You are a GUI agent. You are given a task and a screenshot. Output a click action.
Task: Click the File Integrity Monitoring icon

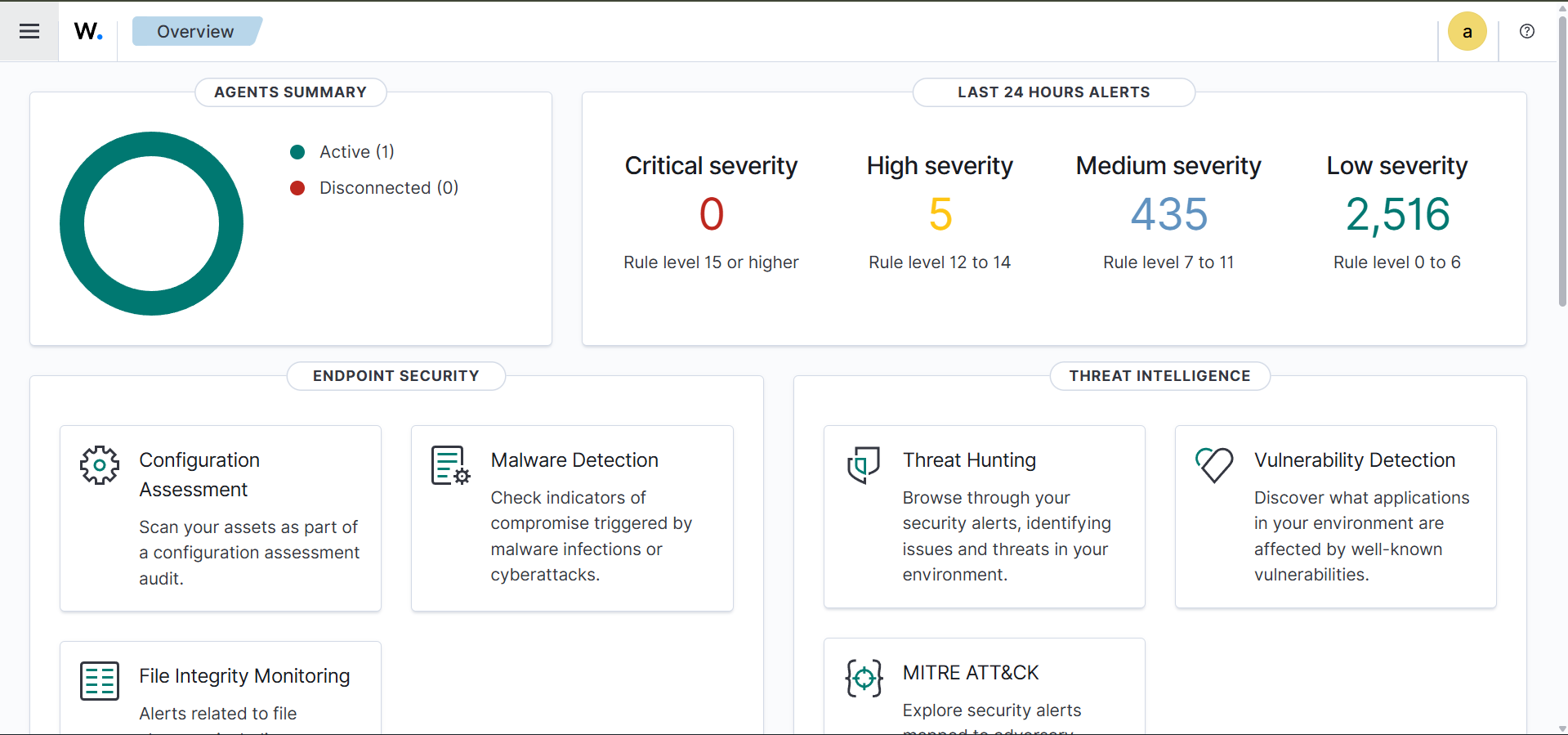point(100,680)
